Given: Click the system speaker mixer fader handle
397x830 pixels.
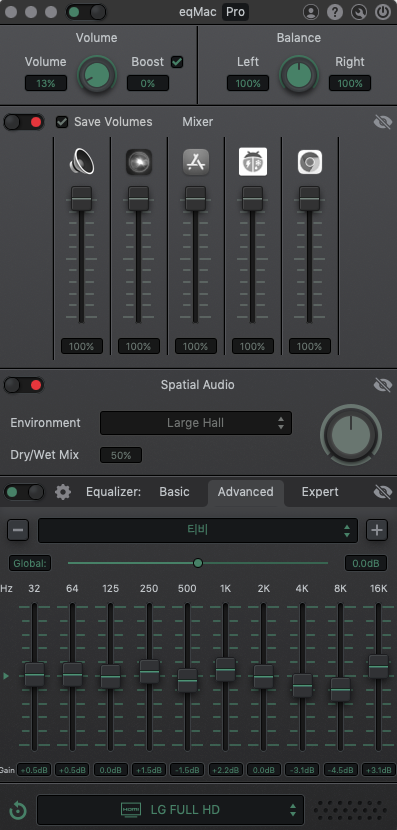Looking at the screenshot, I should [x=82, y=199].
